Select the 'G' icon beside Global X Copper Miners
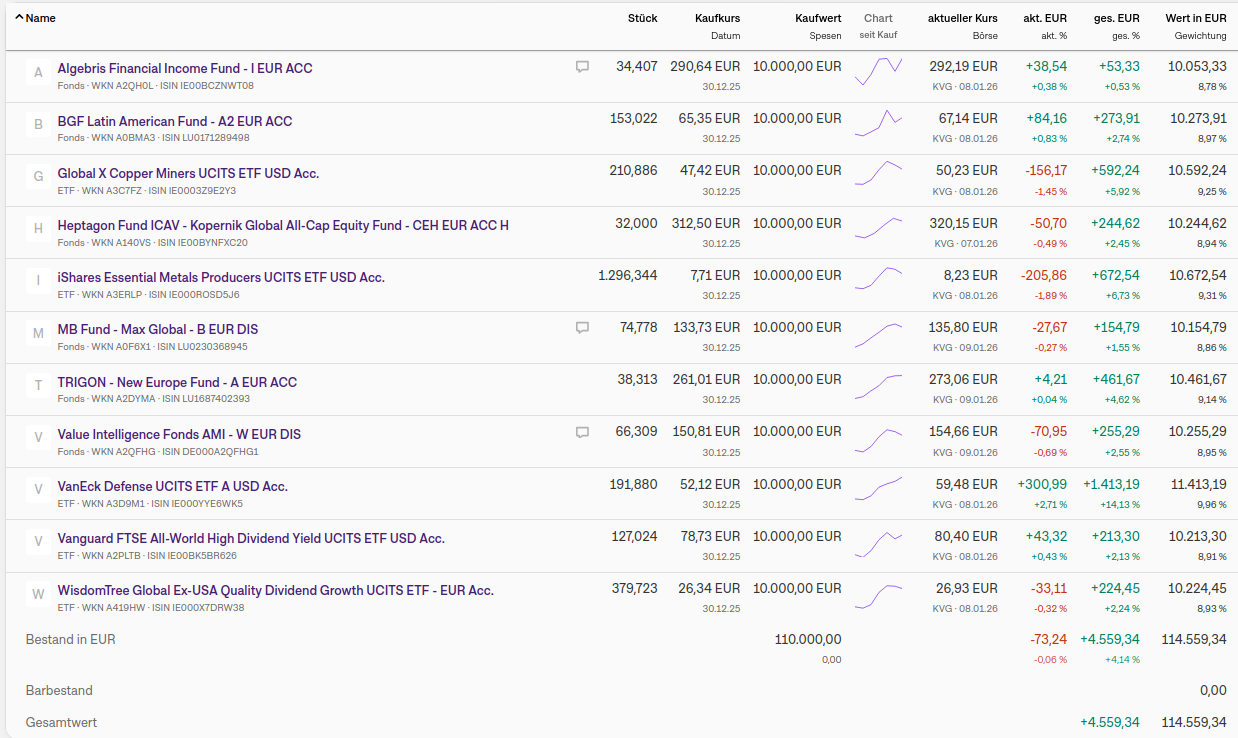This screenshot has width=1238, height=738. coord(38,177)
